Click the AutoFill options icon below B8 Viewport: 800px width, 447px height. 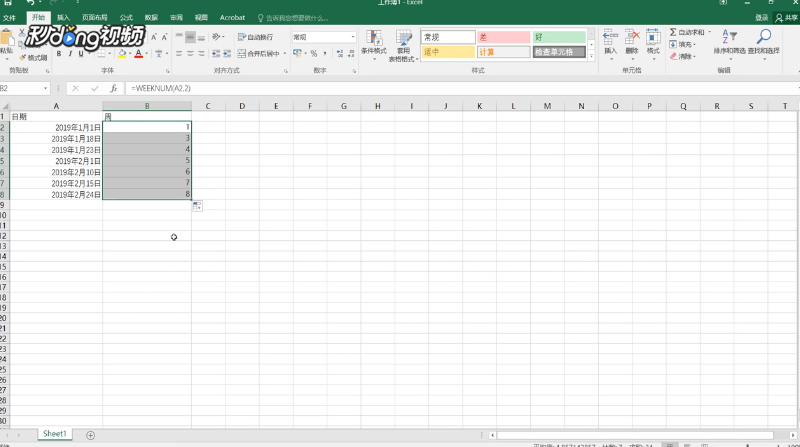coord(197,206)
